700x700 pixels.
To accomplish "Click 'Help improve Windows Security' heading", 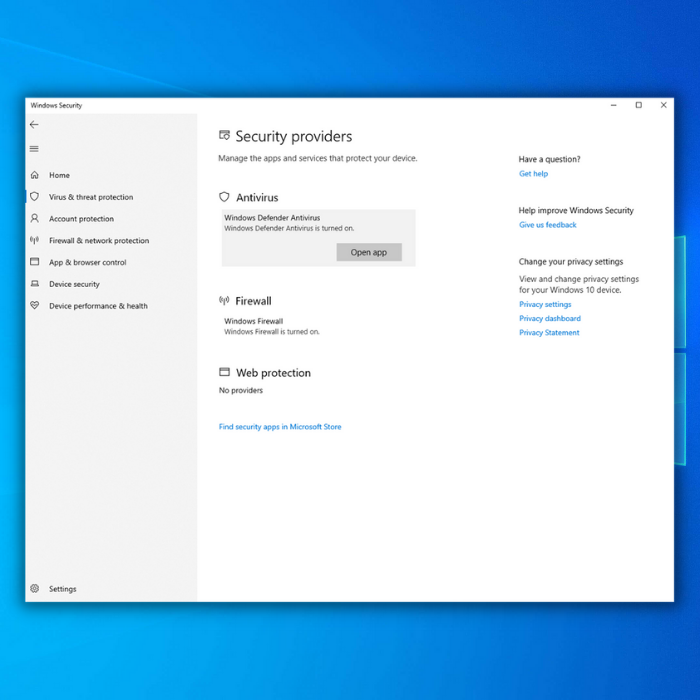I will pos(576,210).
